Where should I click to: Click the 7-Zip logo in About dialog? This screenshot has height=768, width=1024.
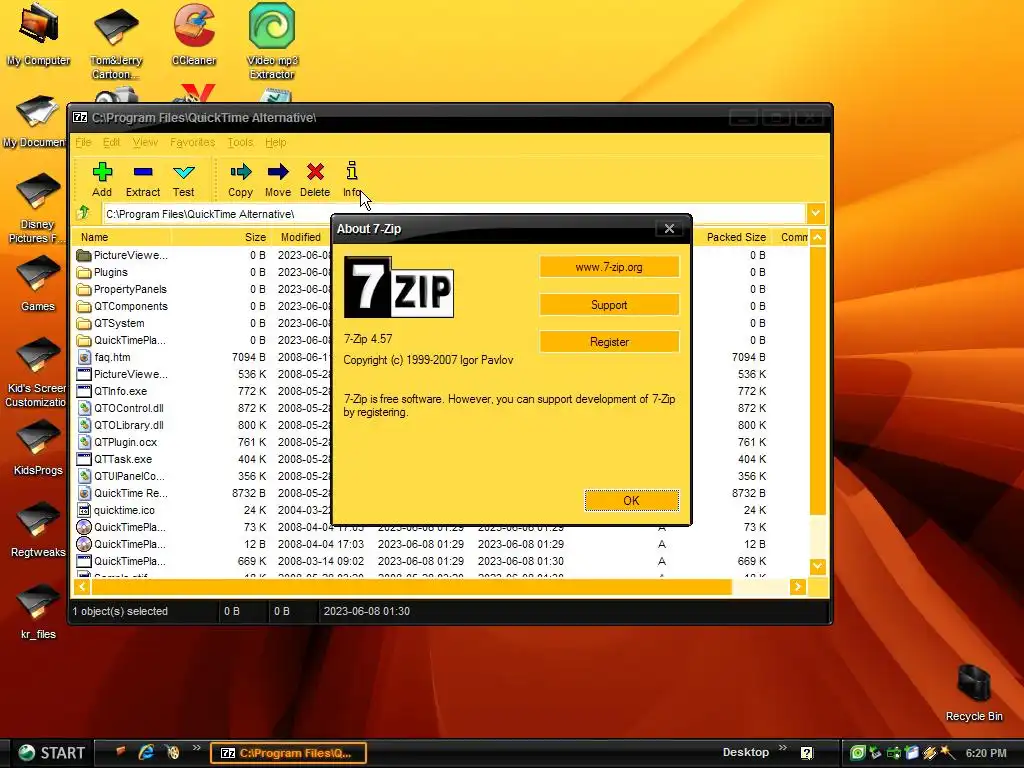coord(399,287)
